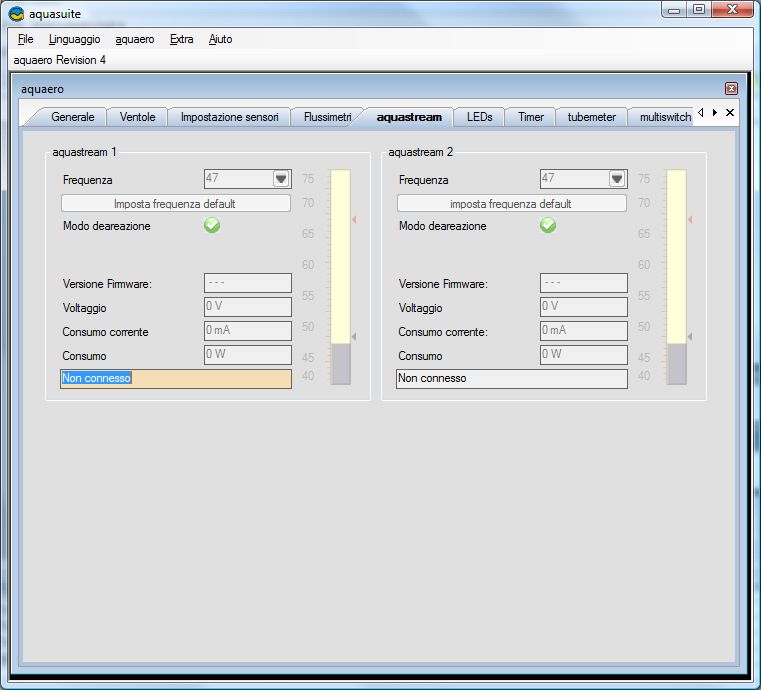761x690 pixels.
Task: Click aquastream 2 imposta frequenza default button
Action: [x=512, y=203]
